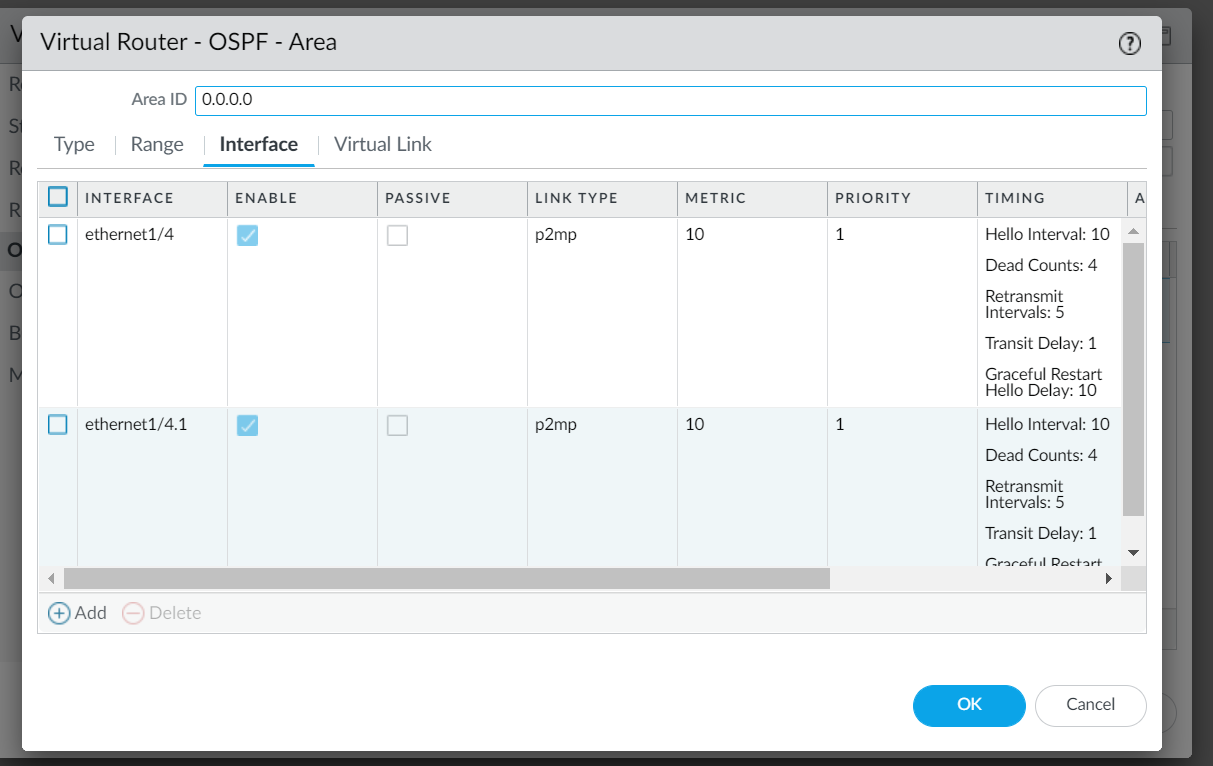Open the Range tab
This screenshot has width=1213, height=766.
157,144
